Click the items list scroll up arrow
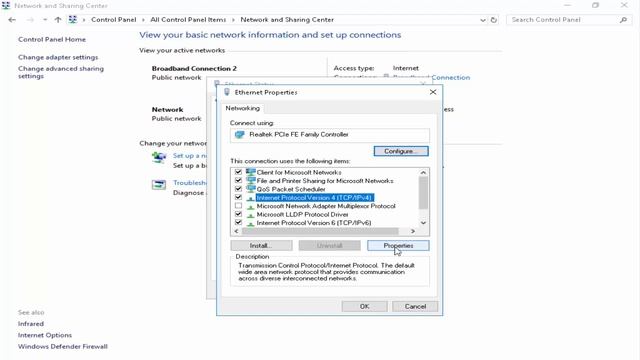Viewport: 640px width, 360px height. click(x=423, y=173)
